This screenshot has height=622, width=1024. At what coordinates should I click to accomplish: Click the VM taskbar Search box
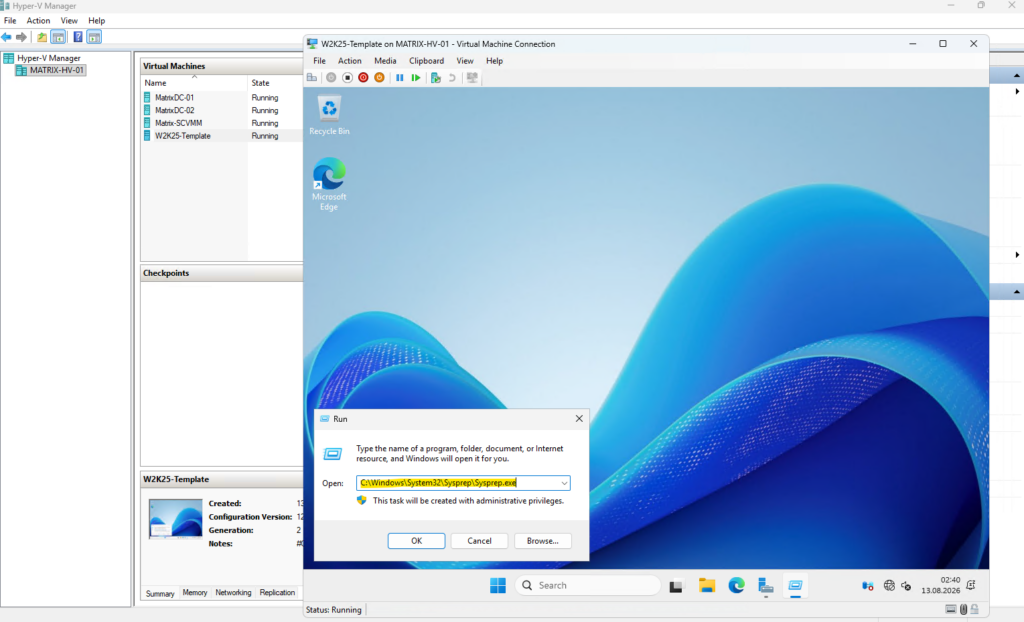tap(588, 585)
